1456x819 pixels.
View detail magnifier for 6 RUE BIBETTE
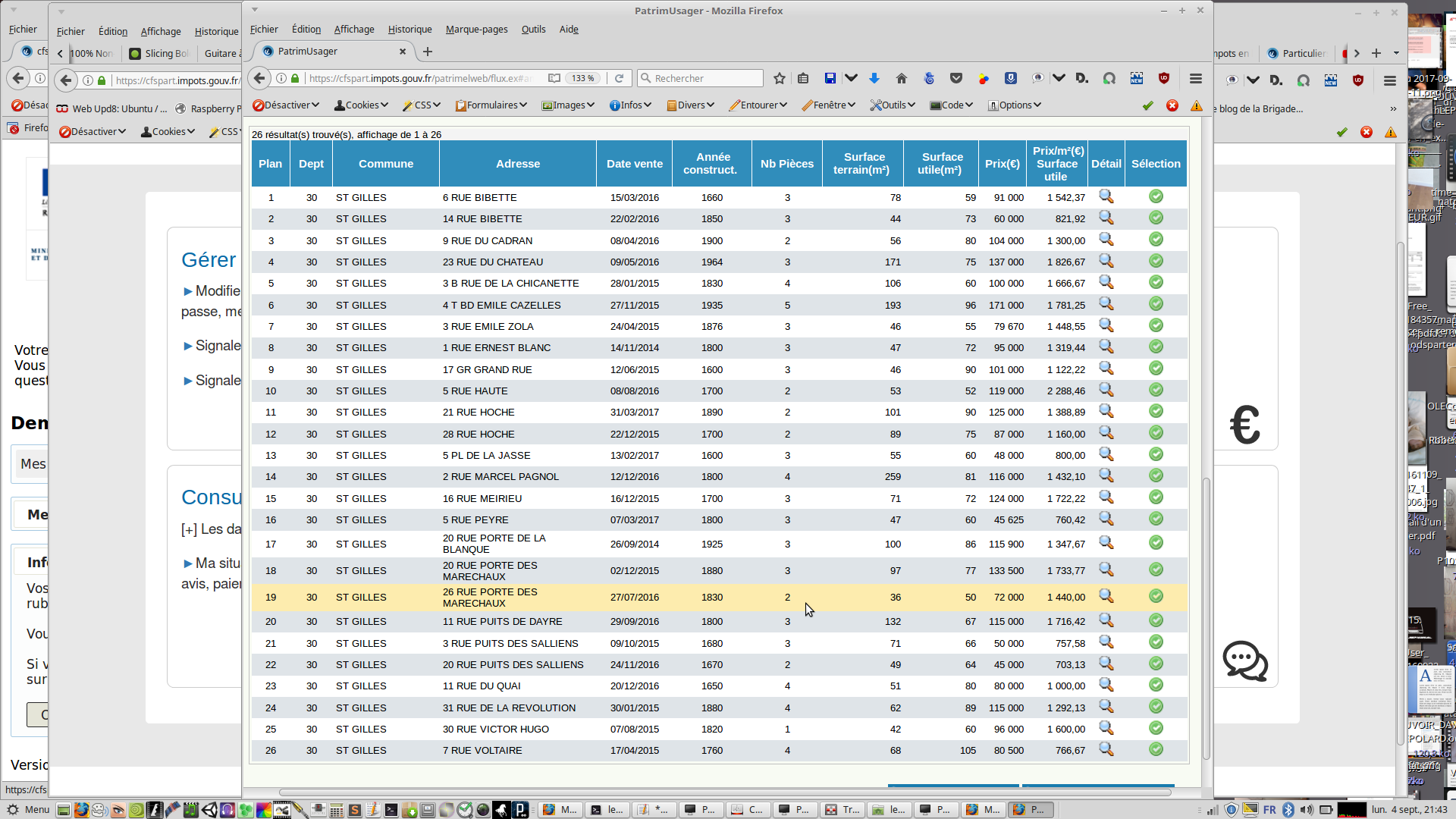click(x=1106, y=197)
